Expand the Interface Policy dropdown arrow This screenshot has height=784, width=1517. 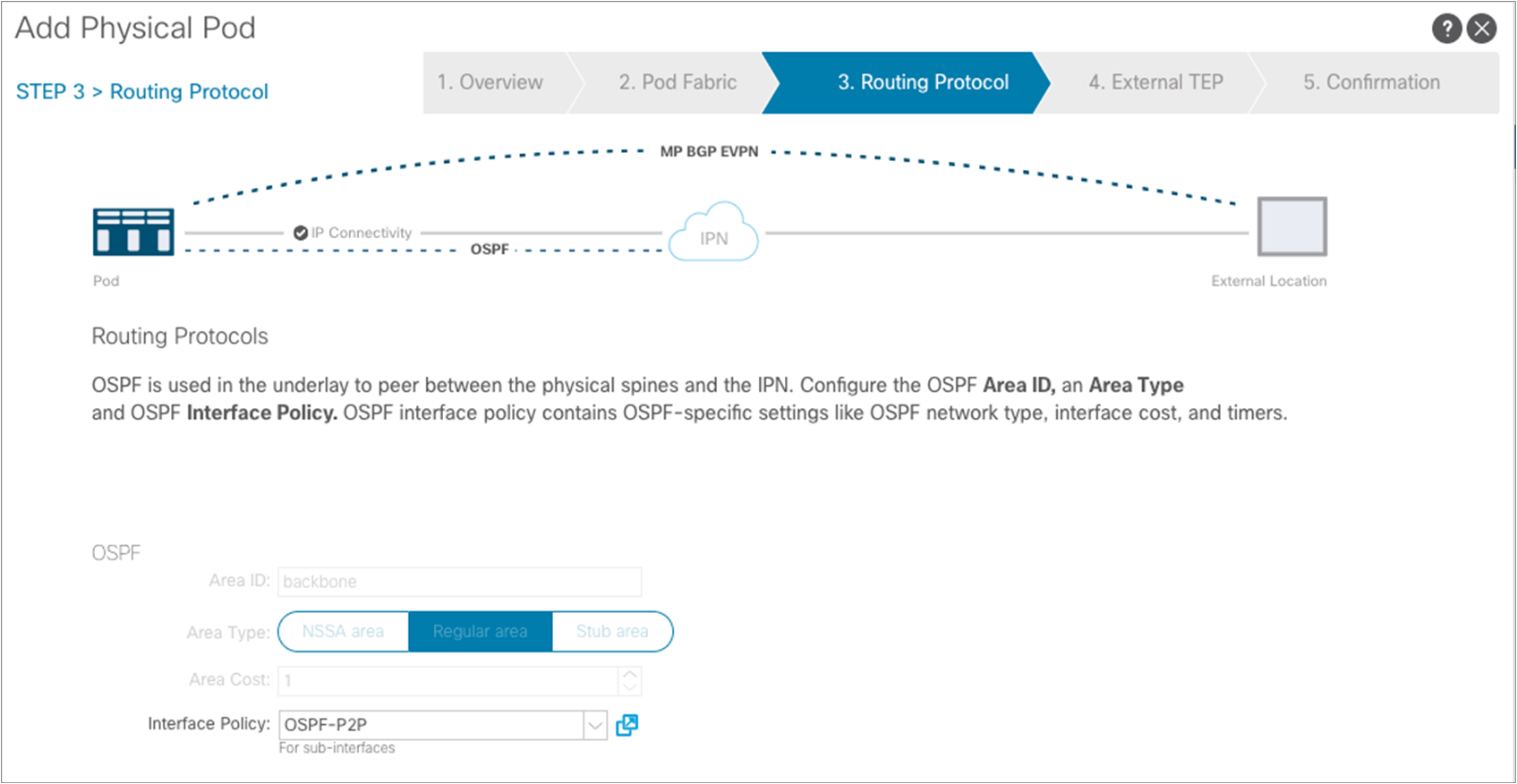click(595, 725)
